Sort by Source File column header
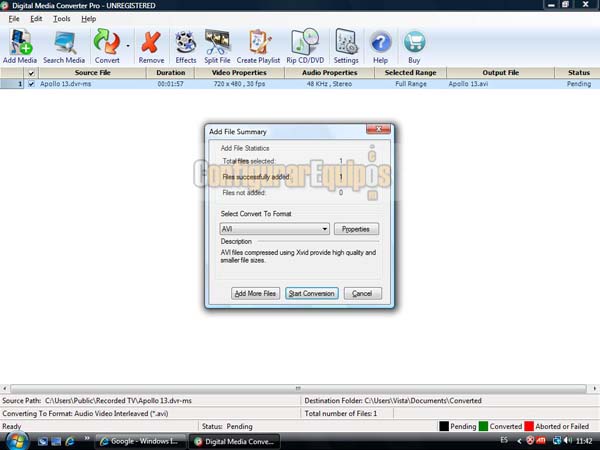The width and height of the screenshot is (600, 450). click(x=92, y=72)
